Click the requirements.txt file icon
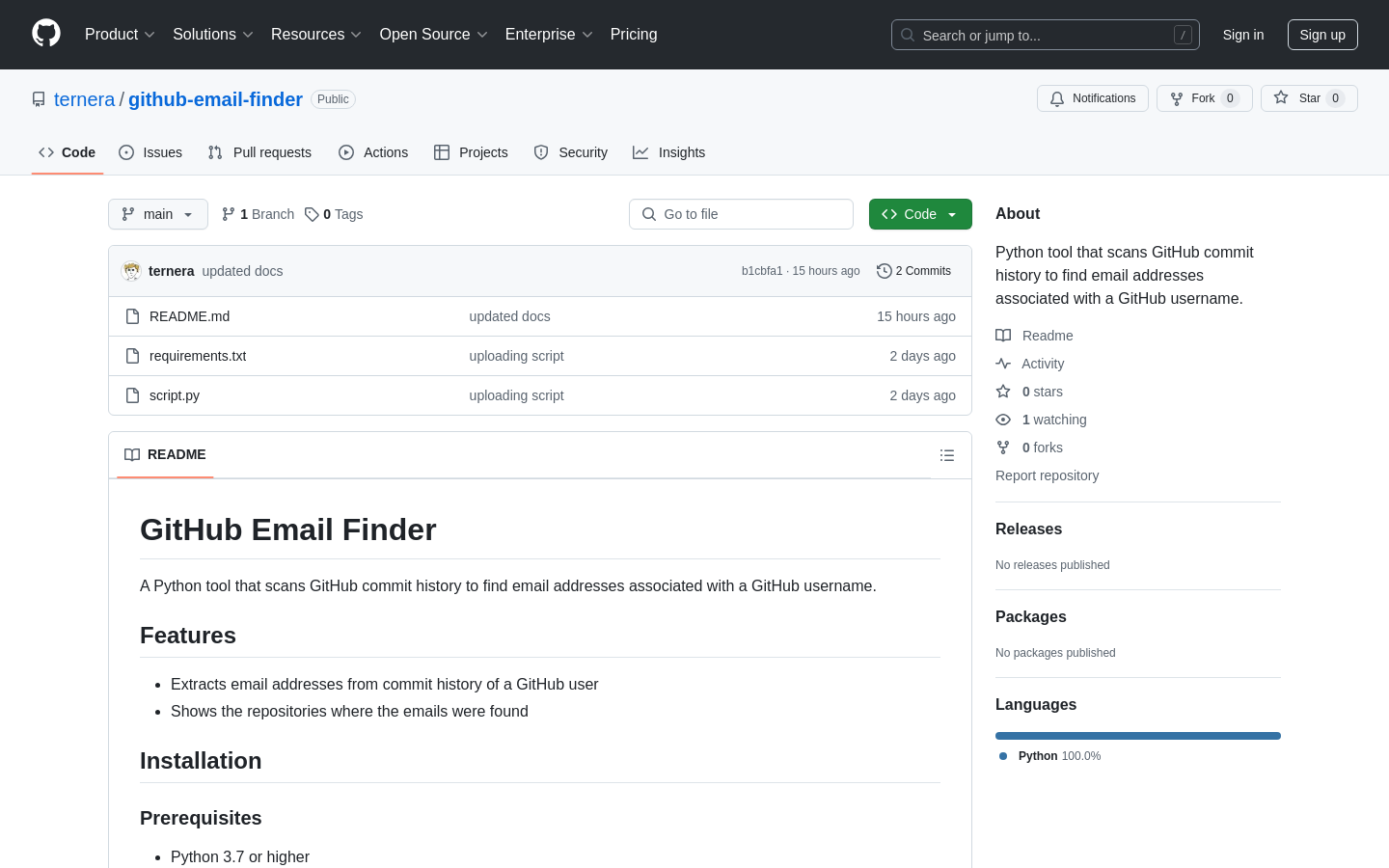The height and width of the screenshot is (868, 1389). tap(133, 356)
